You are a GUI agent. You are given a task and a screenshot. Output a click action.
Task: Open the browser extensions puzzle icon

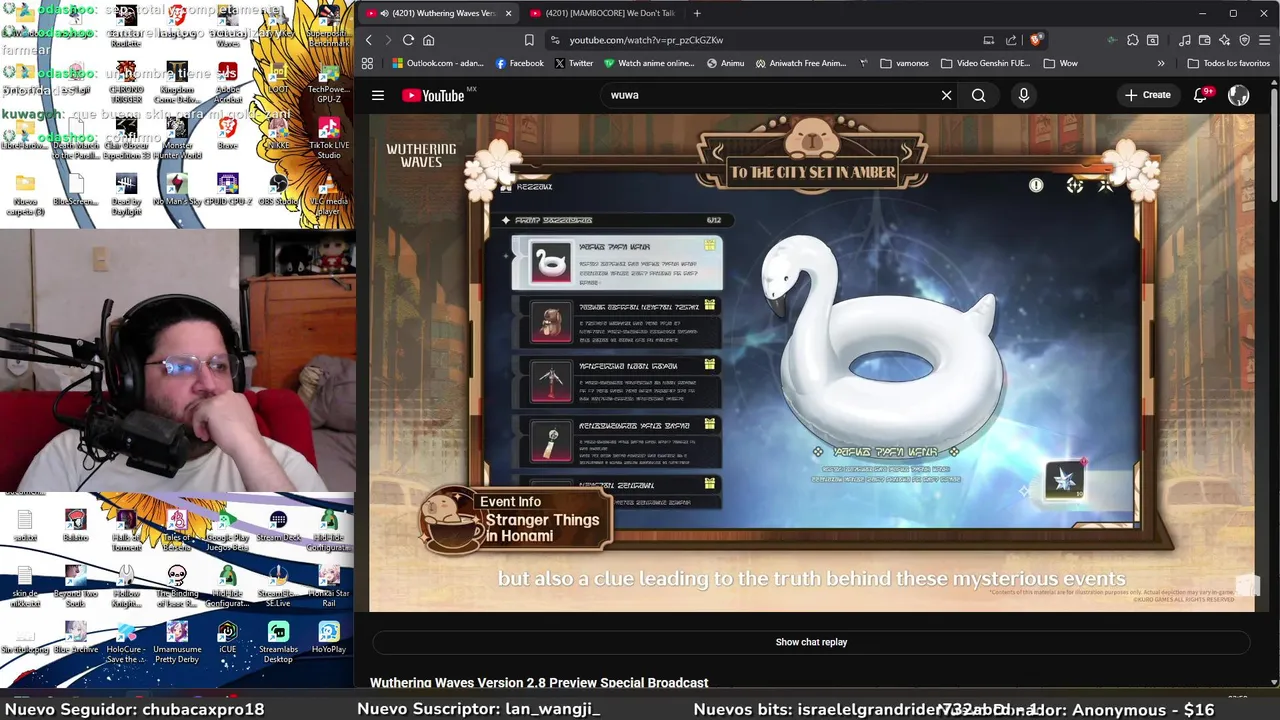(x=1132, y=40)
